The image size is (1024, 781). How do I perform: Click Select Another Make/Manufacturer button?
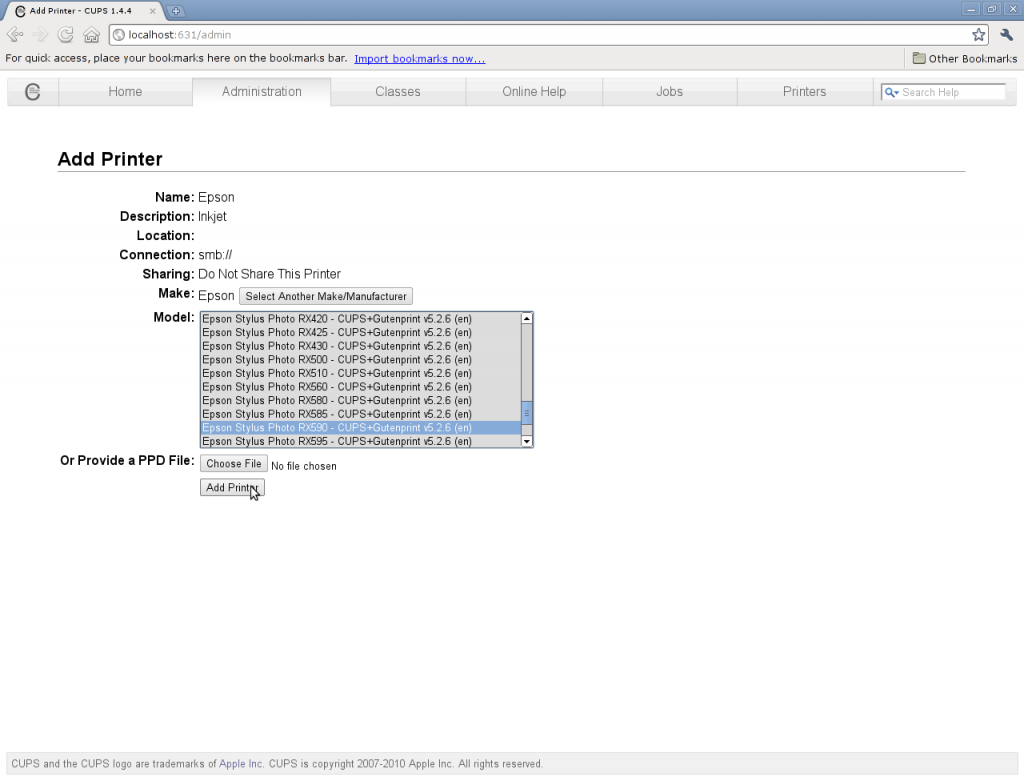click(x=326, y=296)
